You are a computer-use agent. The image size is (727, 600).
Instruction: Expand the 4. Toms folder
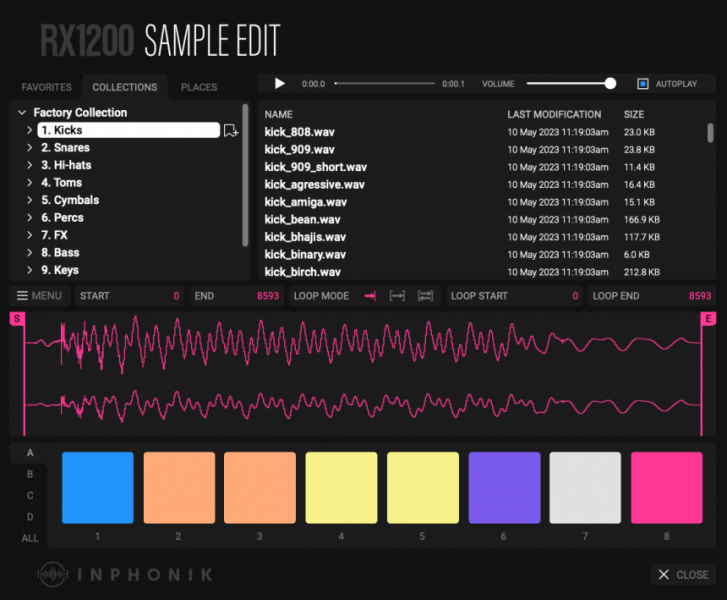pyautogui.click(x=30, y=183)
